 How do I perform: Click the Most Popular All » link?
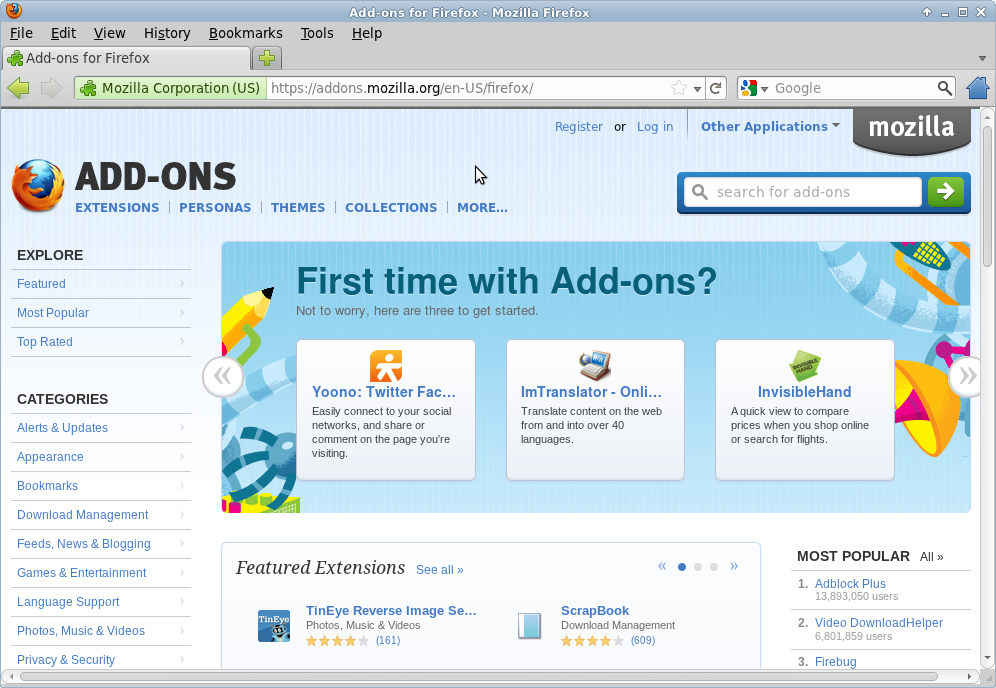click(x=931, y=557)
